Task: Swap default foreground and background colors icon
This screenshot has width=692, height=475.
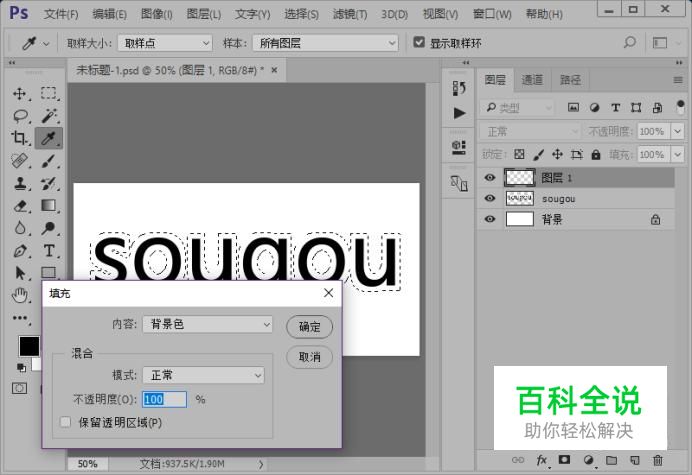Action: (21, 367)
